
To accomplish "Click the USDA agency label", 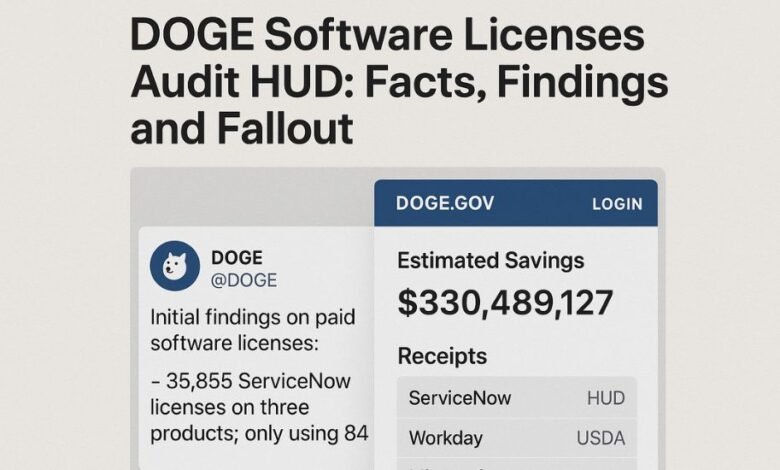I will tap(600, 438).
